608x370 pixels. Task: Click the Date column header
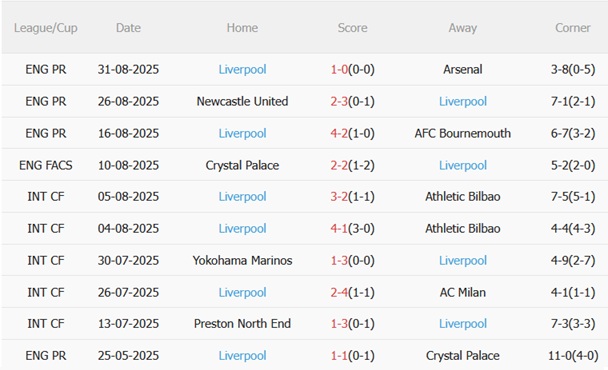click(128, 28)
